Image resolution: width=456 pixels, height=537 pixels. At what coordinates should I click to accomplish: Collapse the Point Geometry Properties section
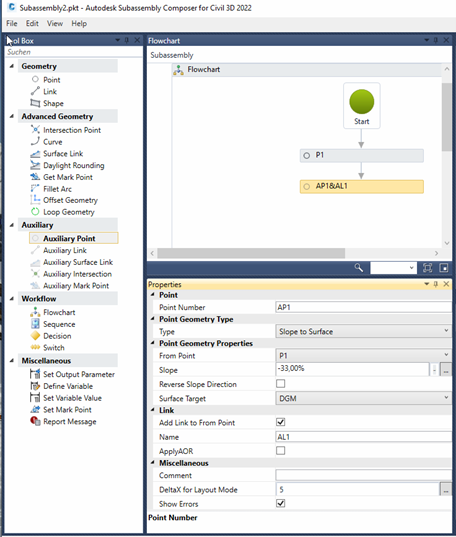point(153,343)
